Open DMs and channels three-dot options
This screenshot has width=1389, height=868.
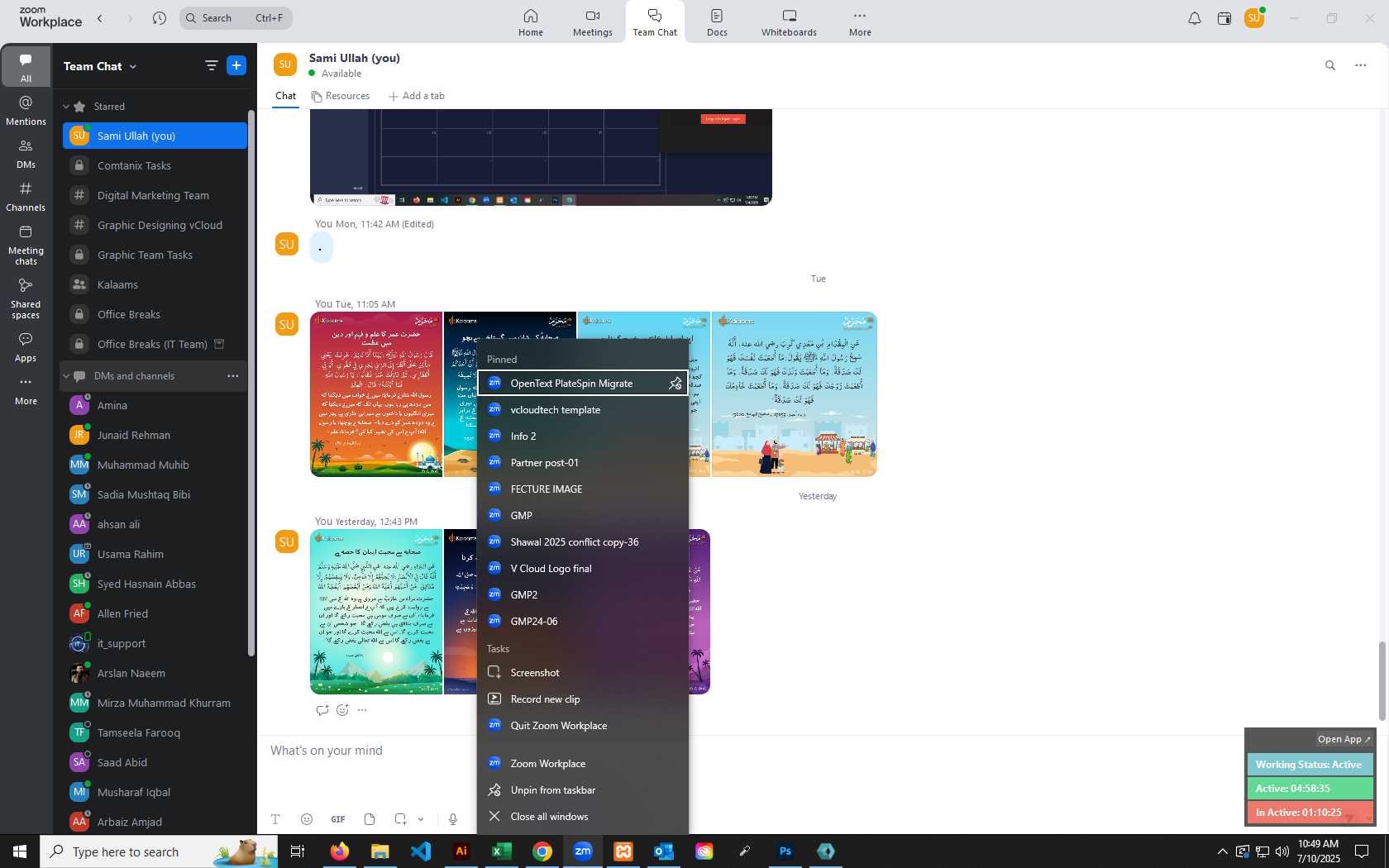[x=233, y=376]
